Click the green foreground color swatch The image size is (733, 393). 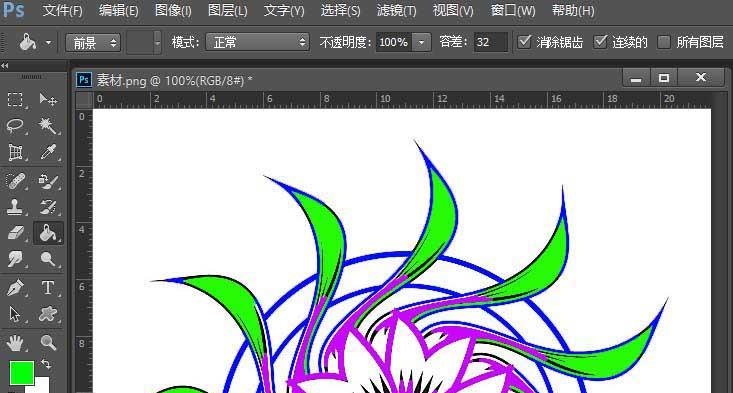pyautogui.click(x=22, y=373)
